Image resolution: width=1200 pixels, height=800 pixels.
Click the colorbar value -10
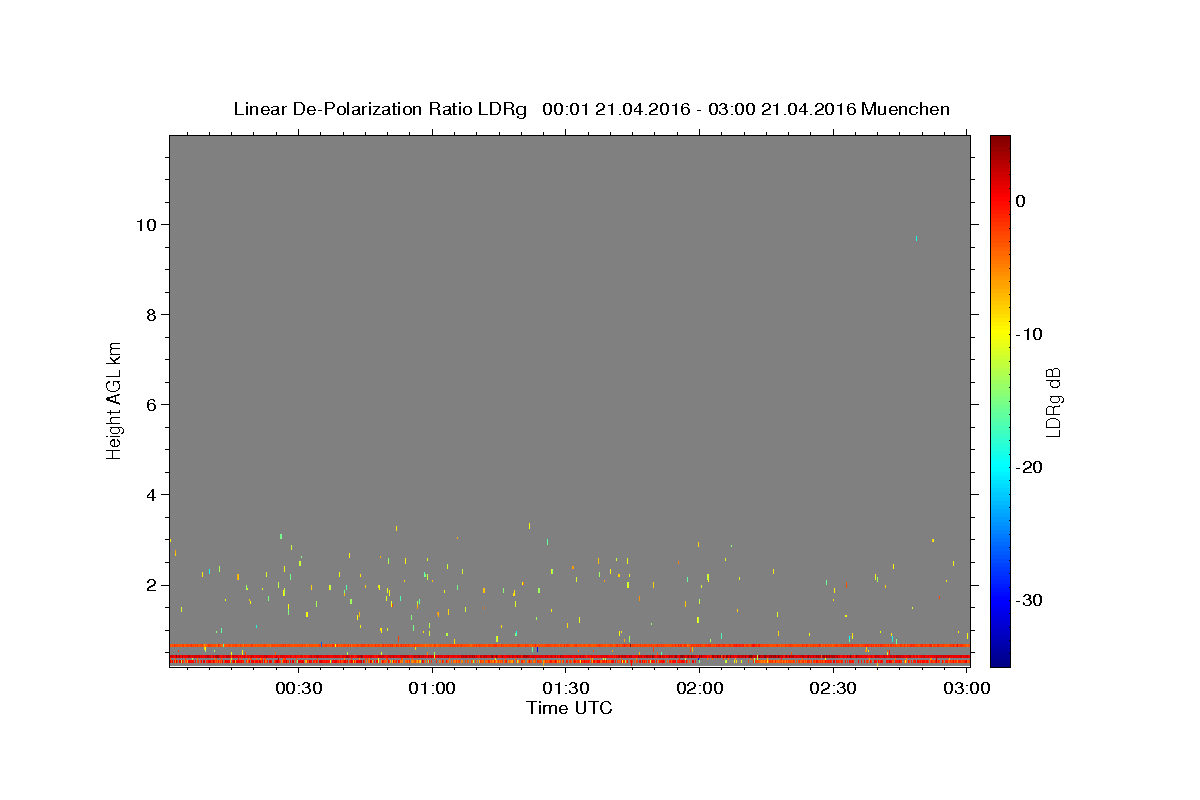[x=1030, y=334]
